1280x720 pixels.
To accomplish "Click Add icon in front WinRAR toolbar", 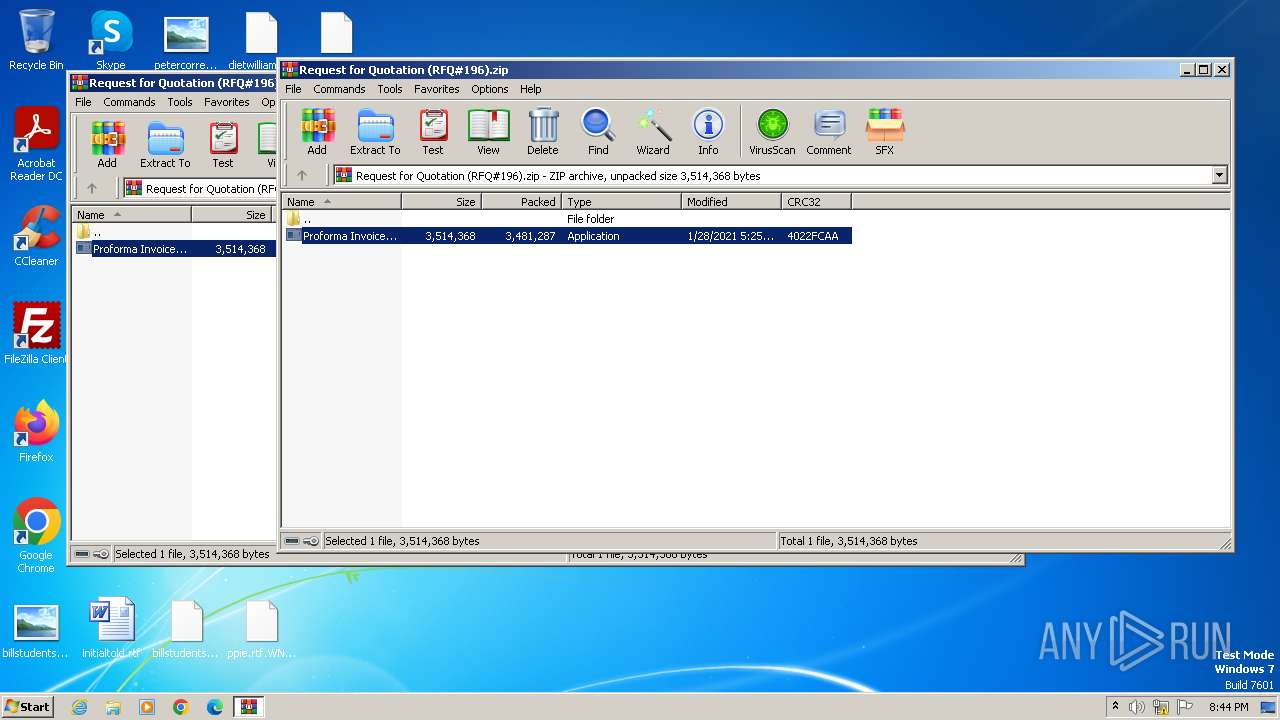I will 317,132.
